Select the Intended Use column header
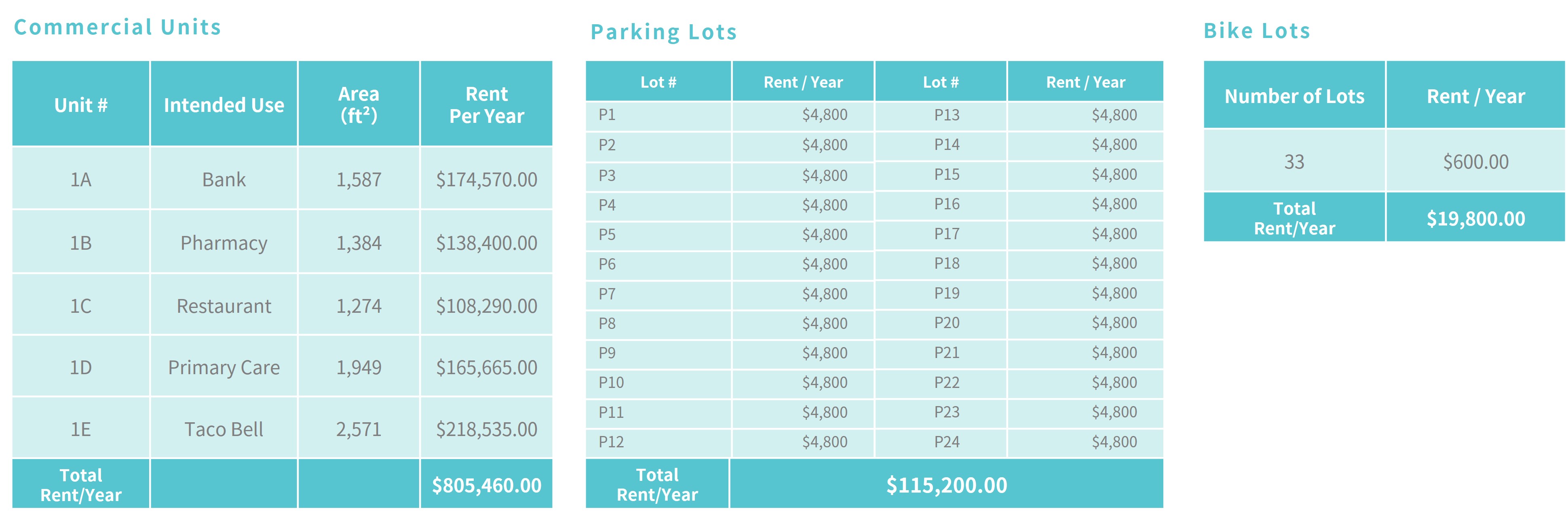The width and height of the screenshot is (1568, 514). [224, 105]
